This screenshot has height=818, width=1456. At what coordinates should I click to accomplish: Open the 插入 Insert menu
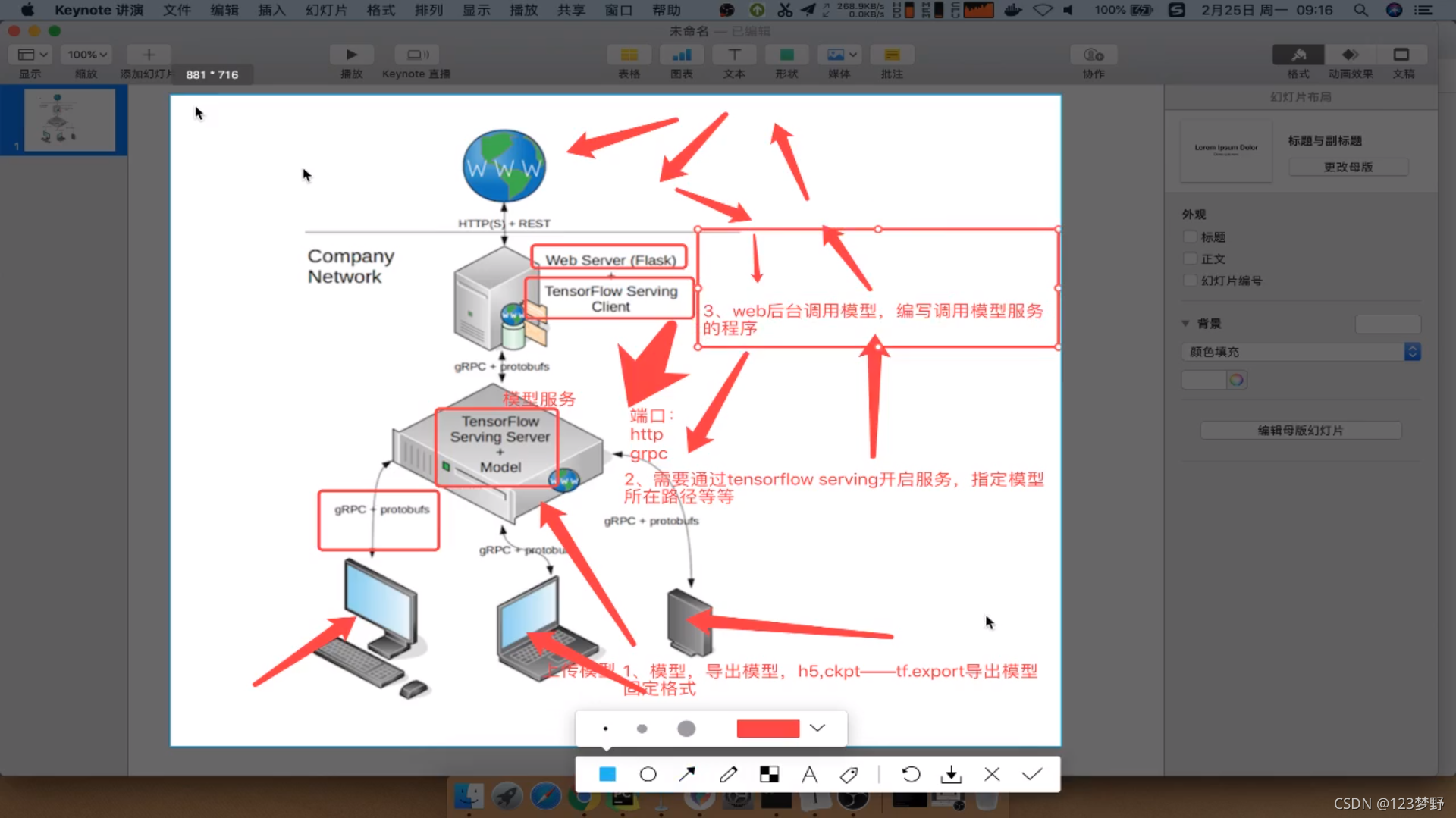pos(271,10)
